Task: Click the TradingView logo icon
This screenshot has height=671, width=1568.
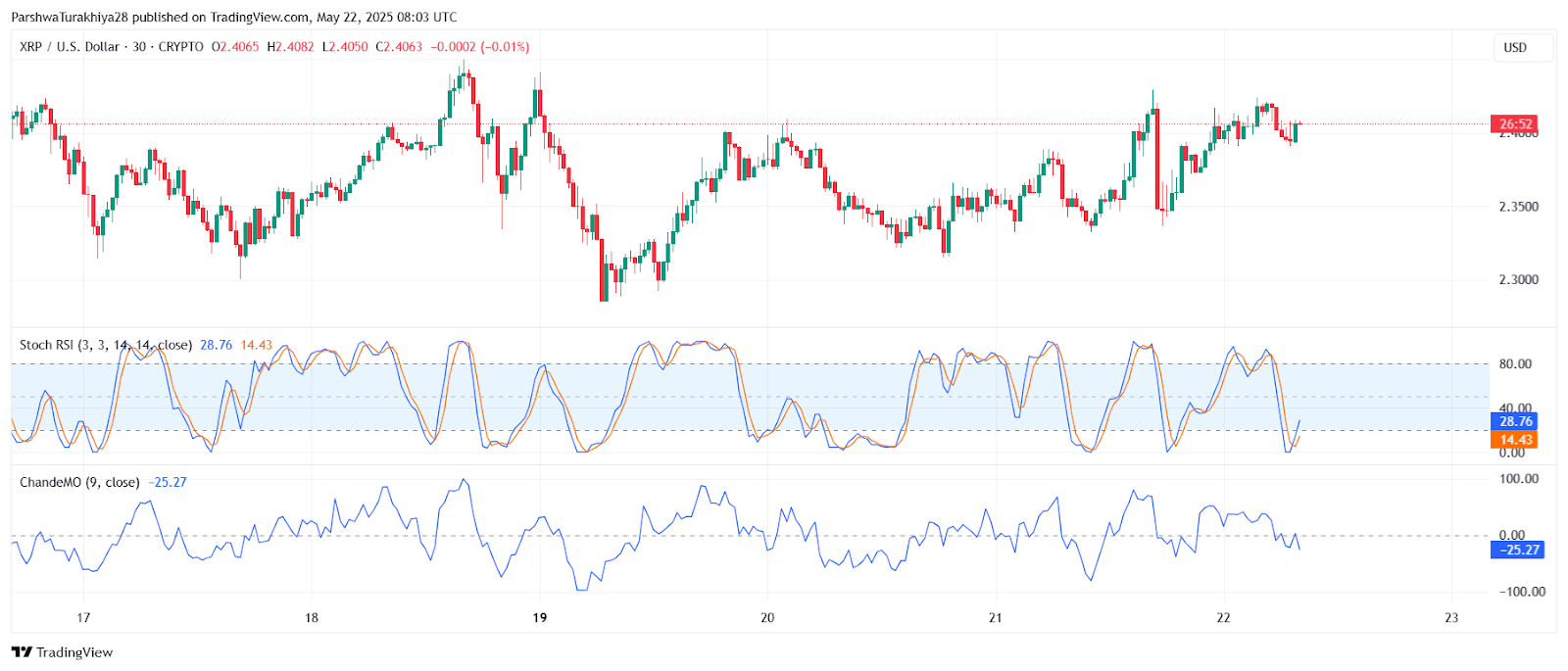Action: (x=22, y=652)
